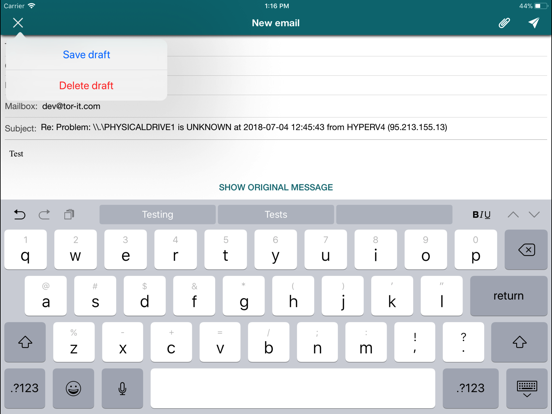Tap the right .?123 numbers key
This screenshot has width=552, height=414.
click(470, 388)
